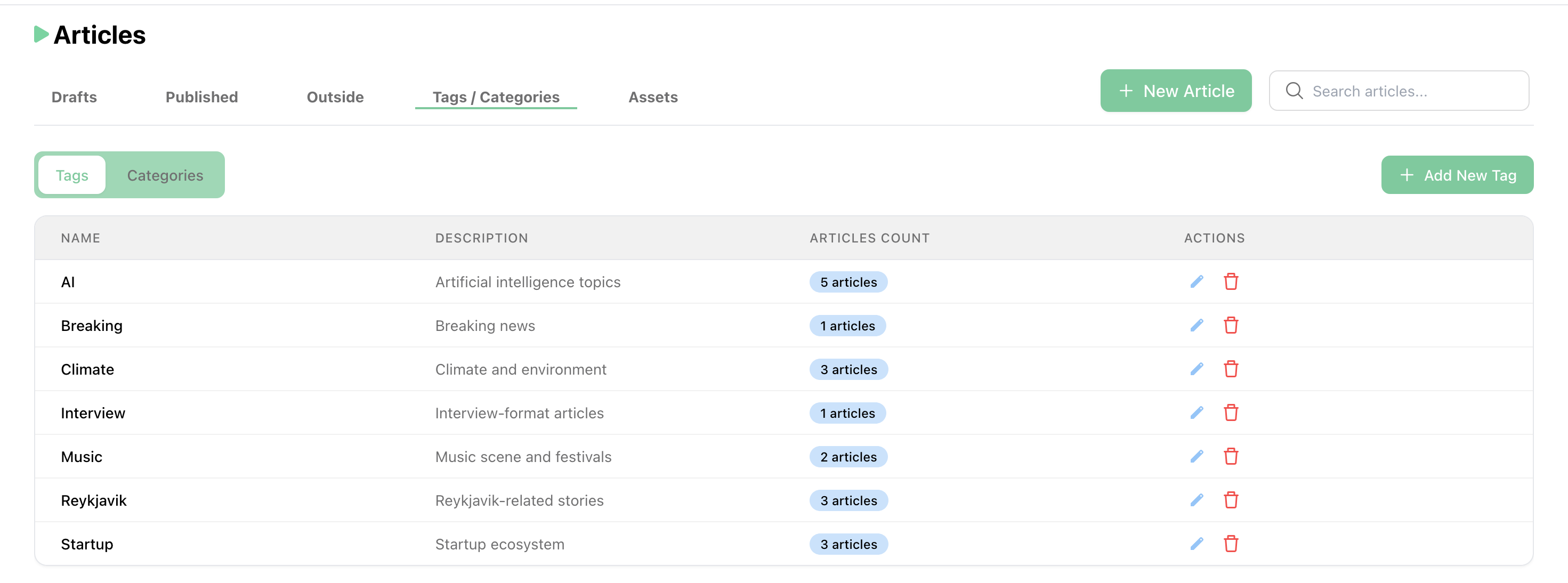Open the Drafts tab
Screen dimensions: 1568x583
click(74, 98)
